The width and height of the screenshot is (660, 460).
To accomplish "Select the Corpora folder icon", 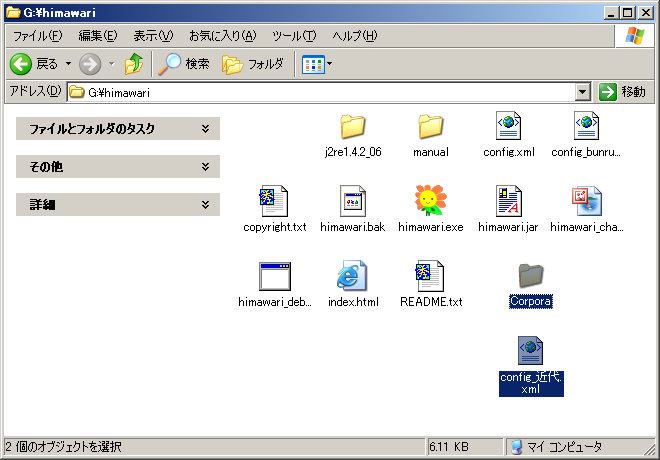I will point(530,276).
